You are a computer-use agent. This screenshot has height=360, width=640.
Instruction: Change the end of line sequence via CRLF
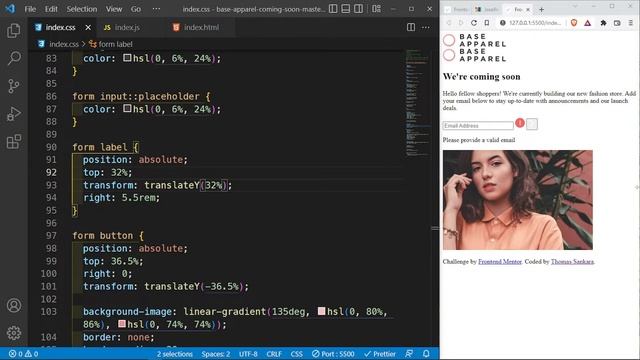tap(274, 354)
